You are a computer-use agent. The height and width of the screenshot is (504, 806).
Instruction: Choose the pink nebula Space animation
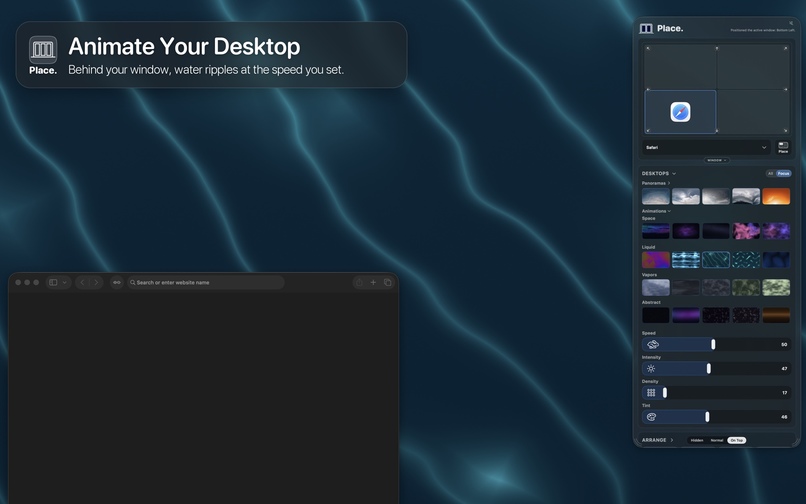coord(745,231)
